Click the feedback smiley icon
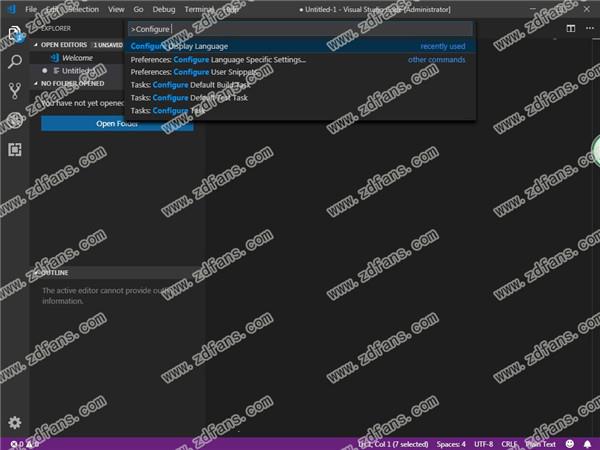 (x=570, y=444)
